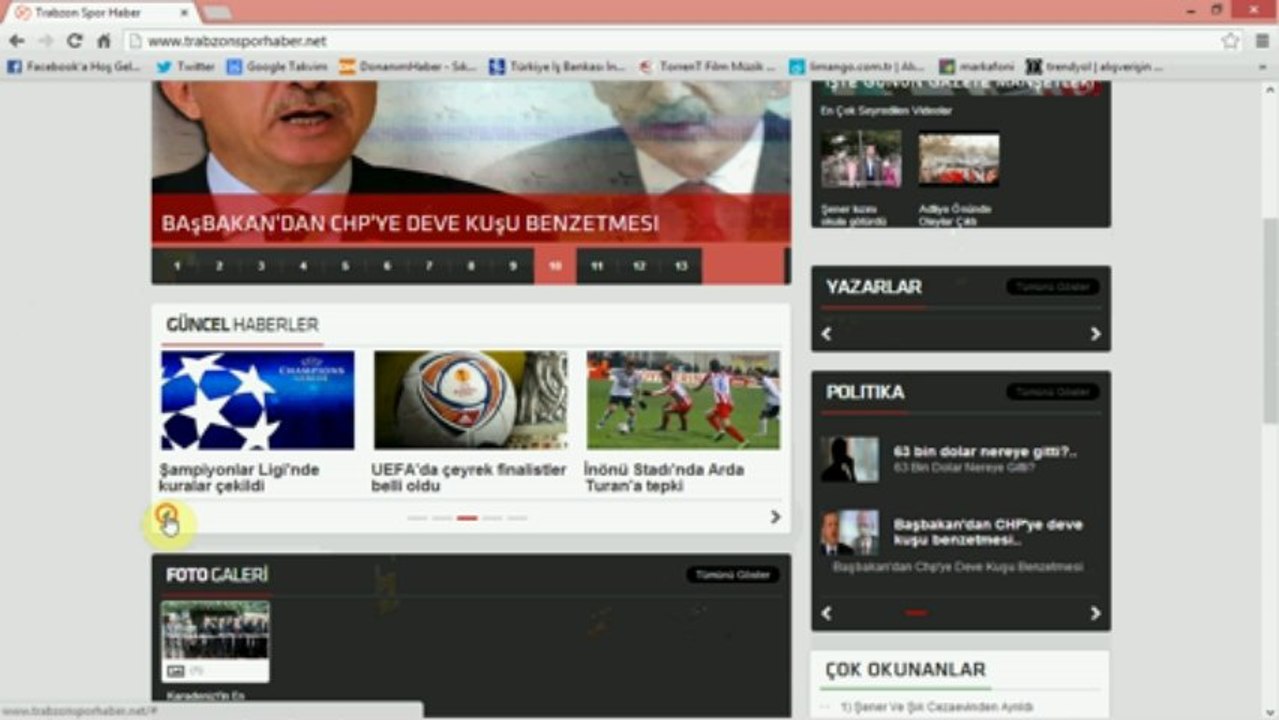Select headline slide number 11
Image resolution: width=1279 pixels, height=720 pixels.
pyautogui.click(x=597, y=266)
